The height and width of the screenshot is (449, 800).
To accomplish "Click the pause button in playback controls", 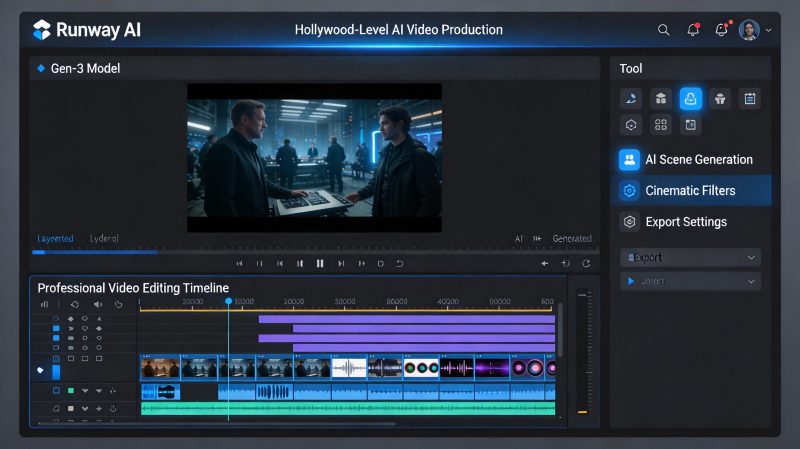I will click(320, 263).
